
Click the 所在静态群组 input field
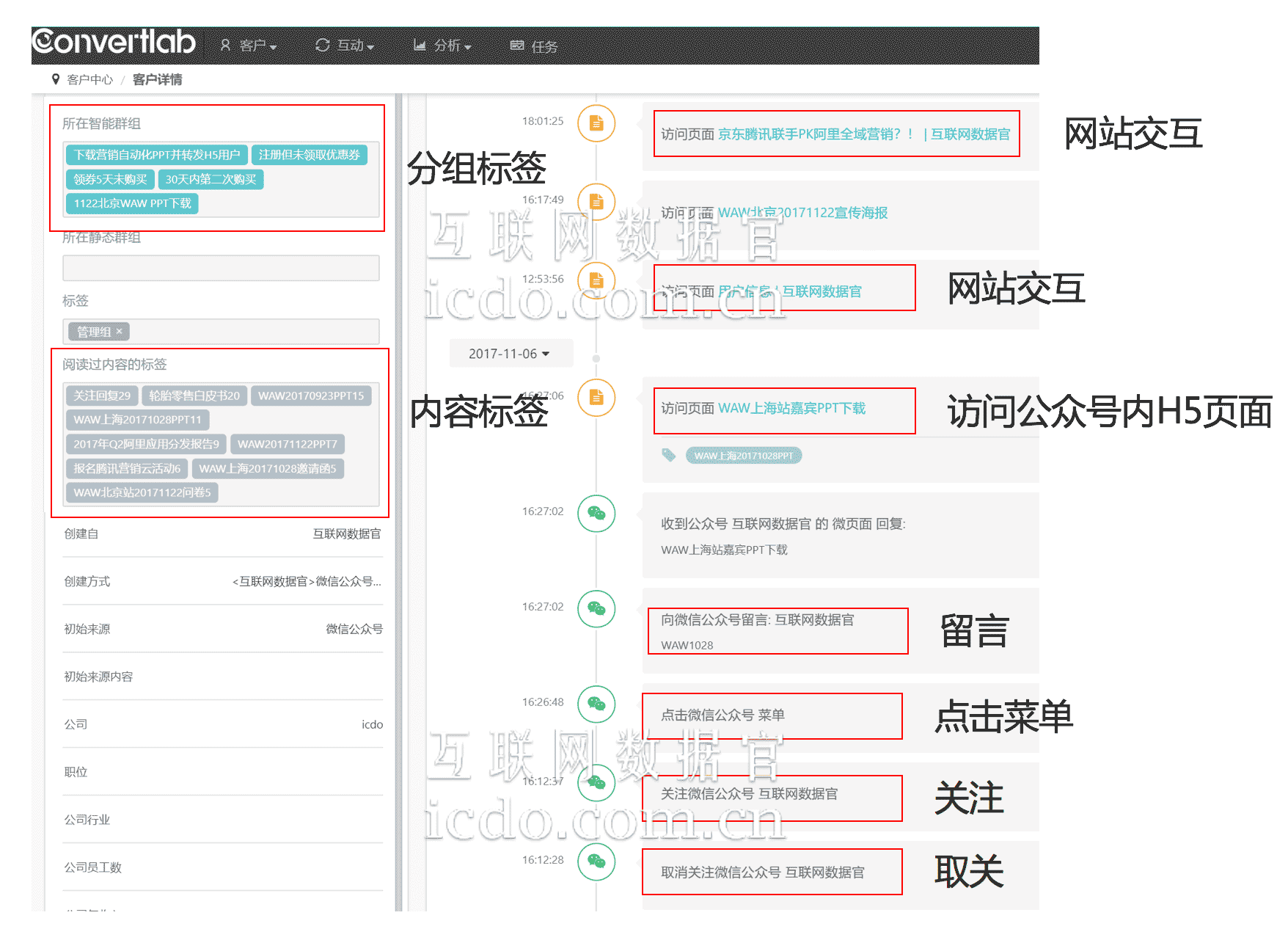pyautogui.click(x=221, y=268)
